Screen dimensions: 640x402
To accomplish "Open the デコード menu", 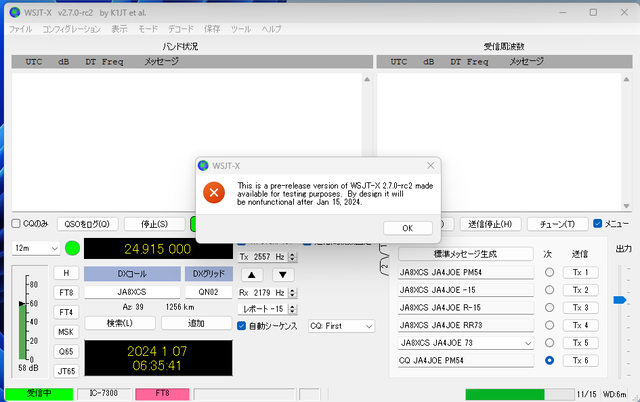I will (181, 29).
